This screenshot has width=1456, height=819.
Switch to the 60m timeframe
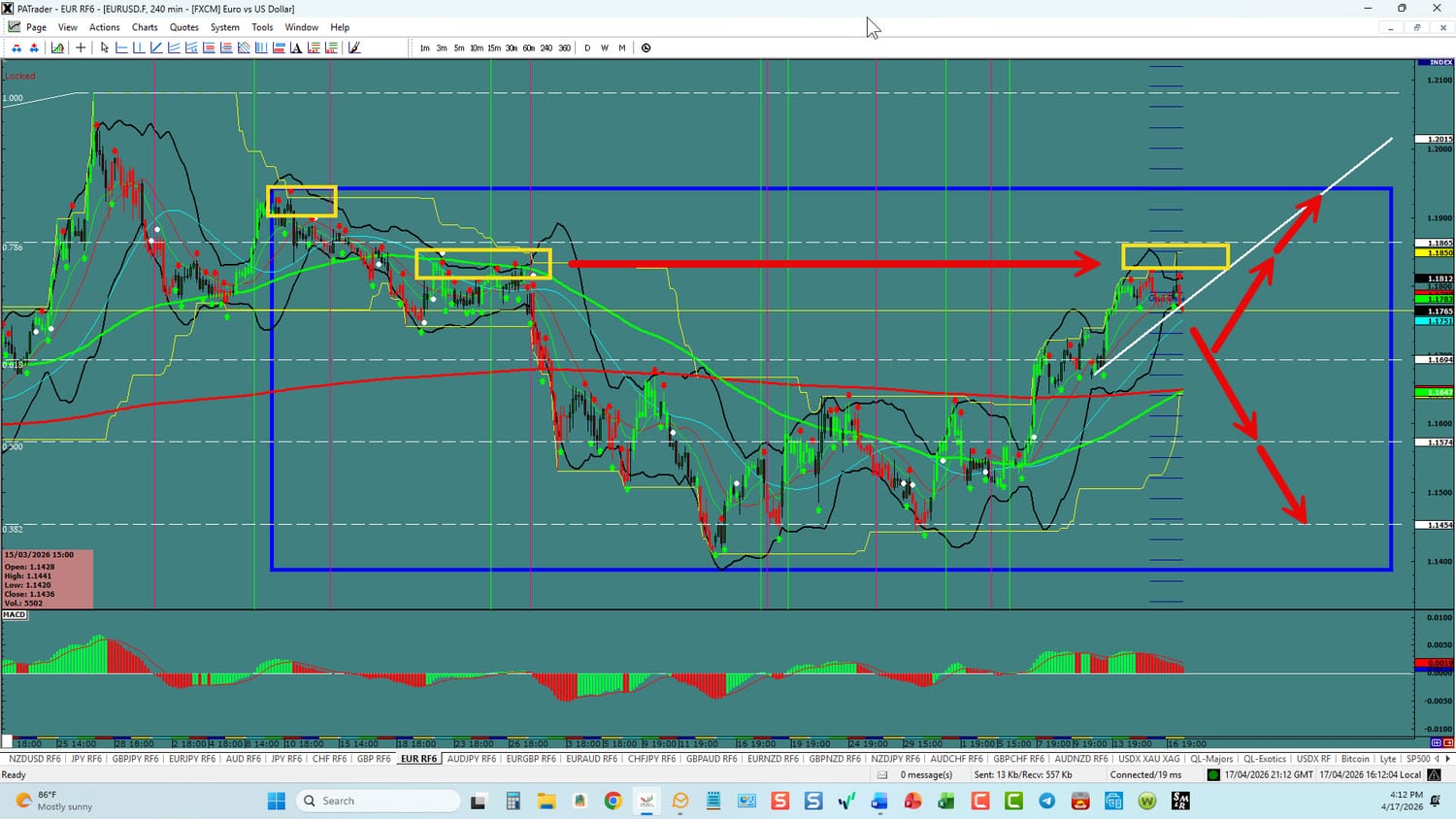[x=528, y=48]
